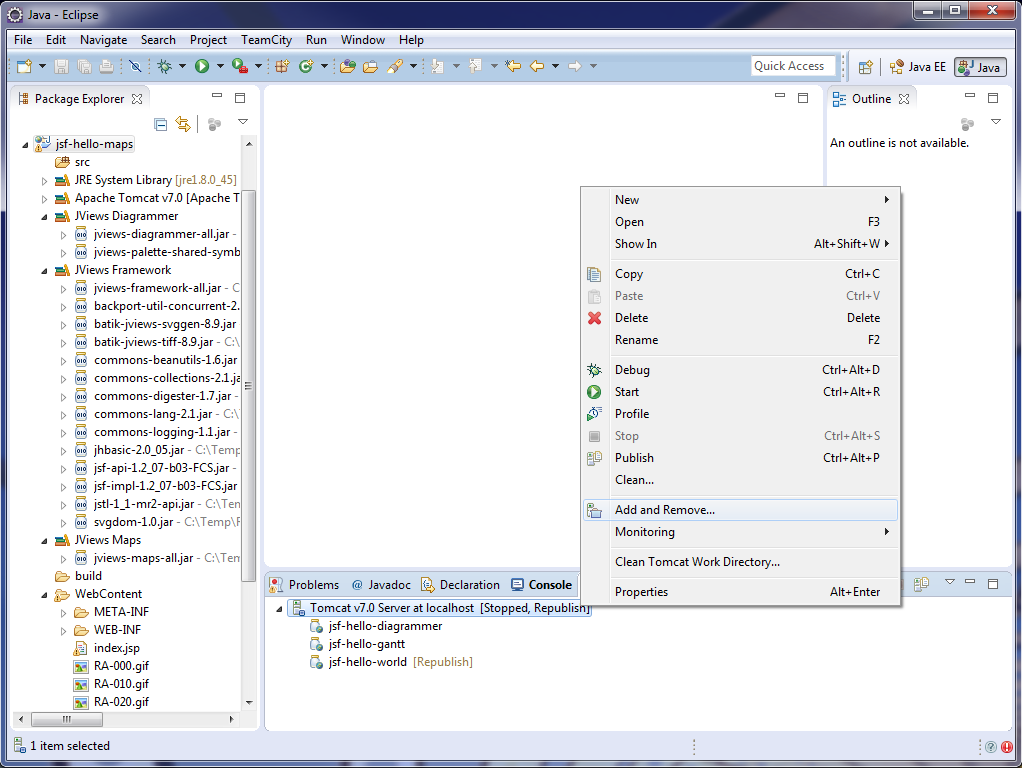The height and width of the screenshot is (768, 1022).
Task: Open the Package Explorer view menu arrow
Action: tap(242, 122)
